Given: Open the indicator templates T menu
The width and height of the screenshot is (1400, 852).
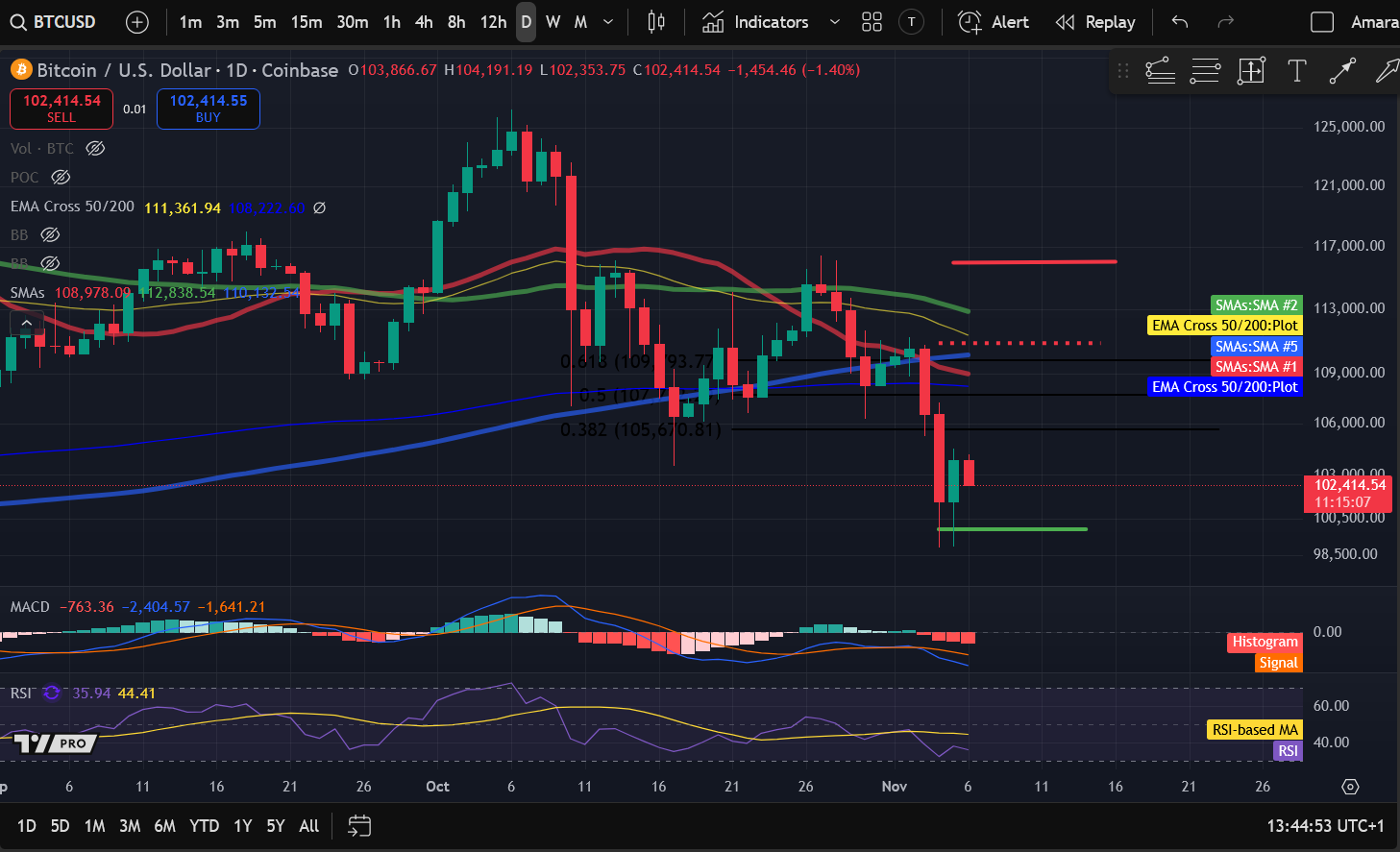Looking at the screenshot, I should [911, 21].
